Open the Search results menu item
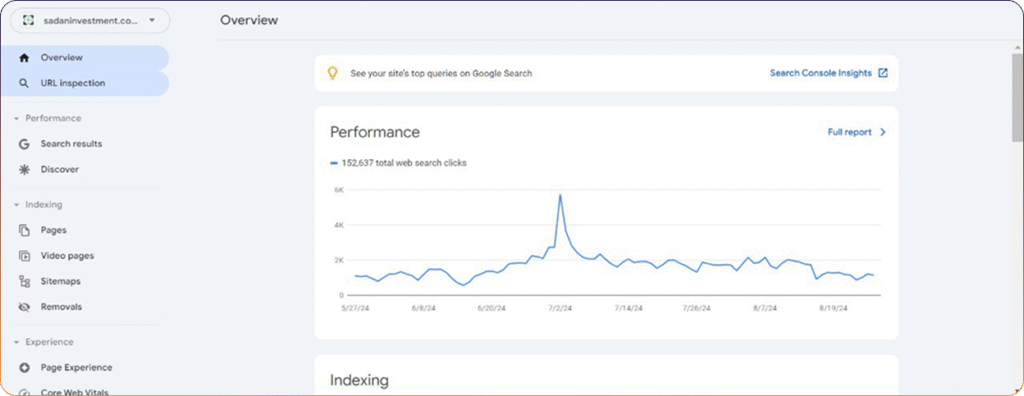Image resolution: width=1024 pixels, height=396 pixels. [x=85, y=144]
